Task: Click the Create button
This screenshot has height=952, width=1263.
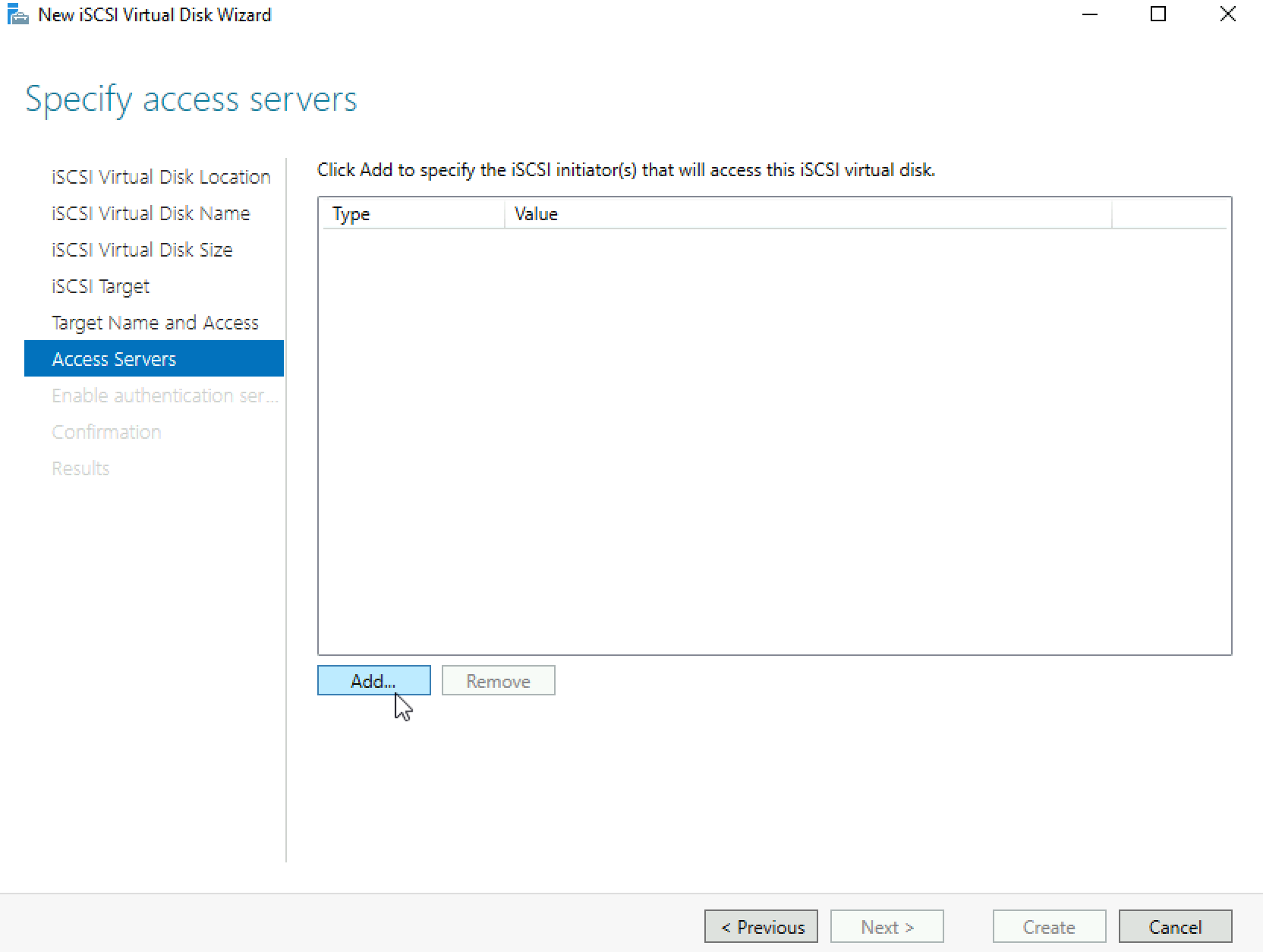Action: click(x=1049, y=926)
